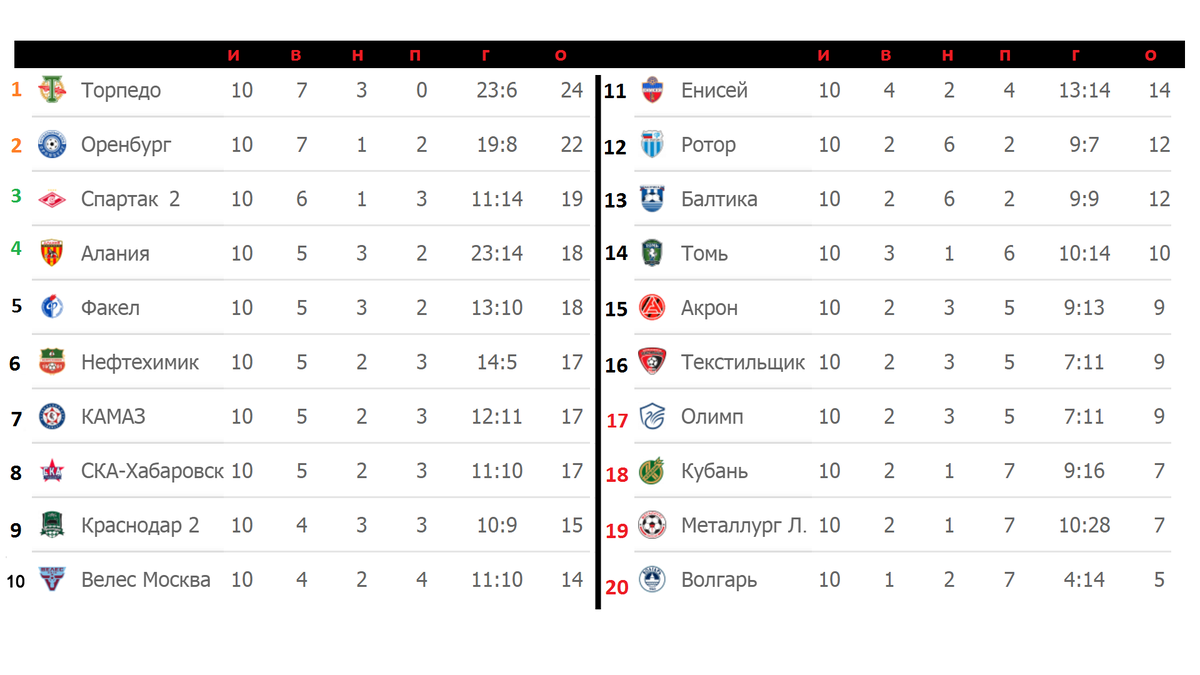
Task: Open the Текстильщик team name link
Action: coord(743,362)
